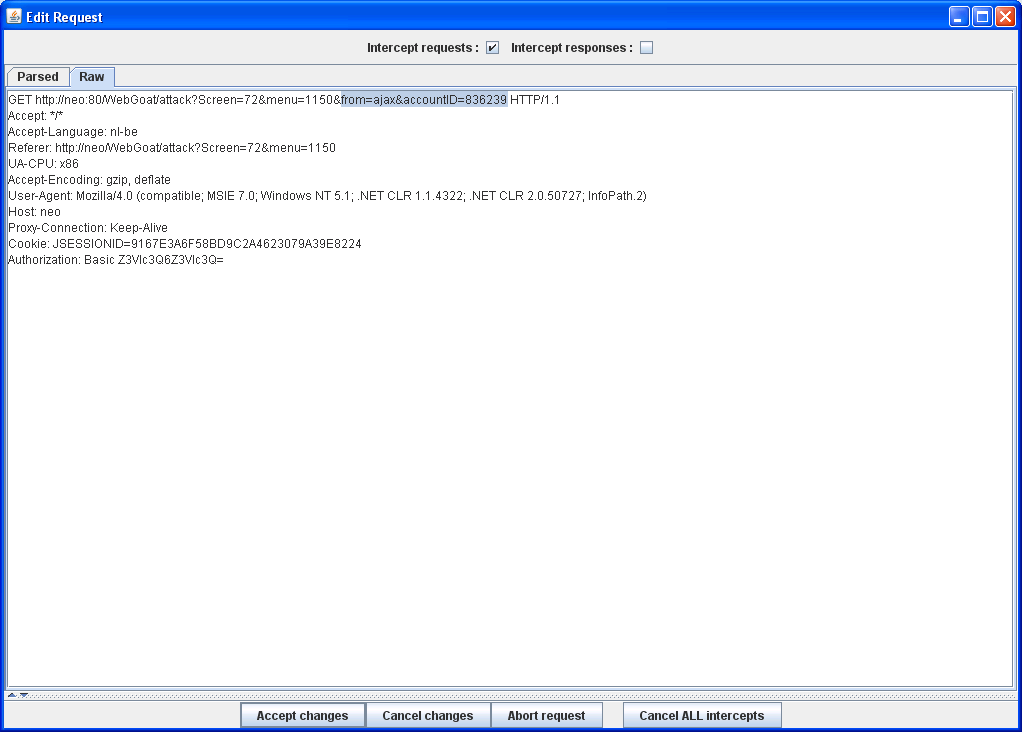Viewport: 1022px width, 732px height.
Task: Expand split pane with the down arrow
Action: pyautogui.click(x=24, y=694)
